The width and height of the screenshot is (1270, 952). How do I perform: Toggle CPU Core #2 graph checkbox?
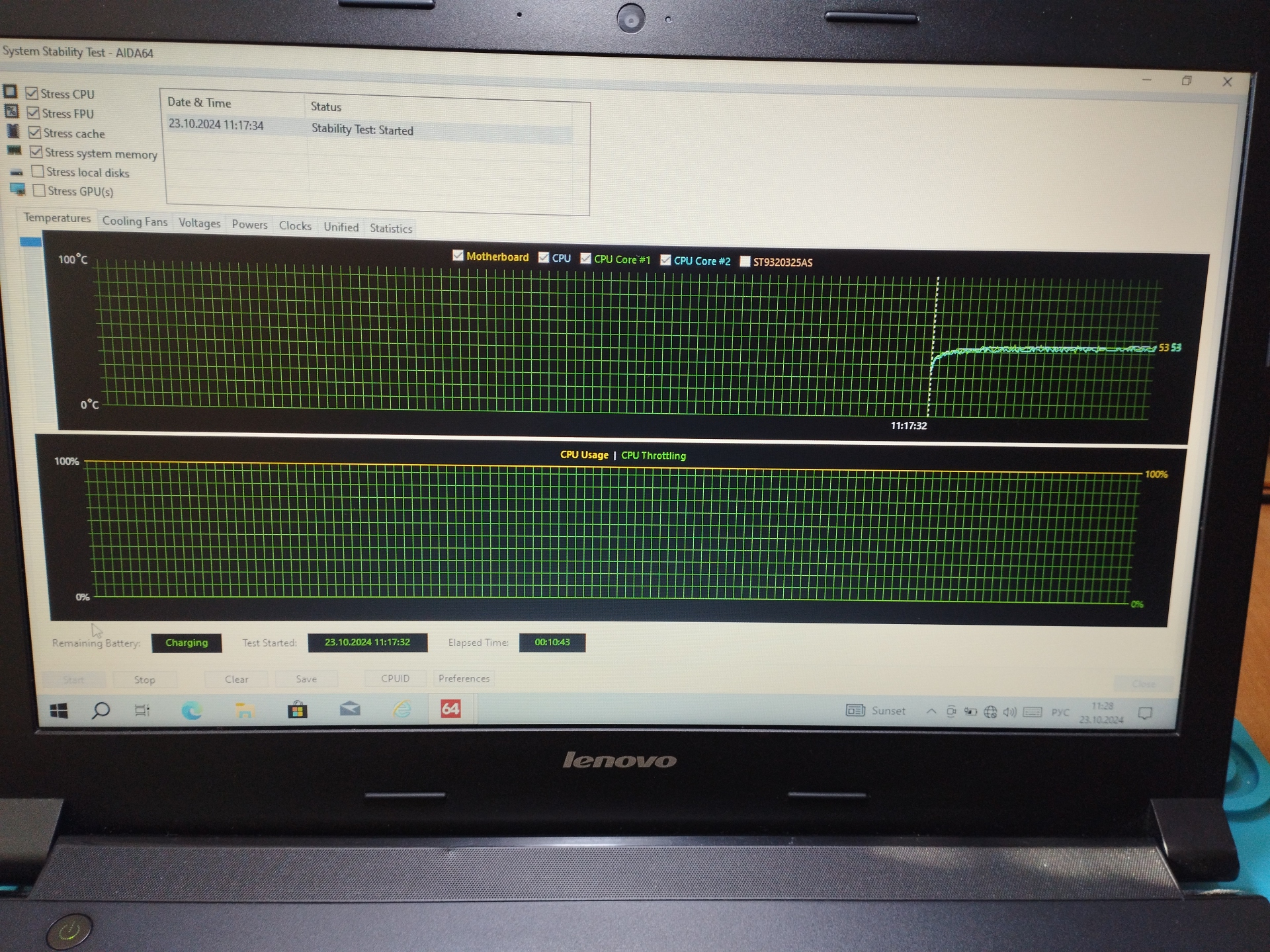(x=665, y=260)
